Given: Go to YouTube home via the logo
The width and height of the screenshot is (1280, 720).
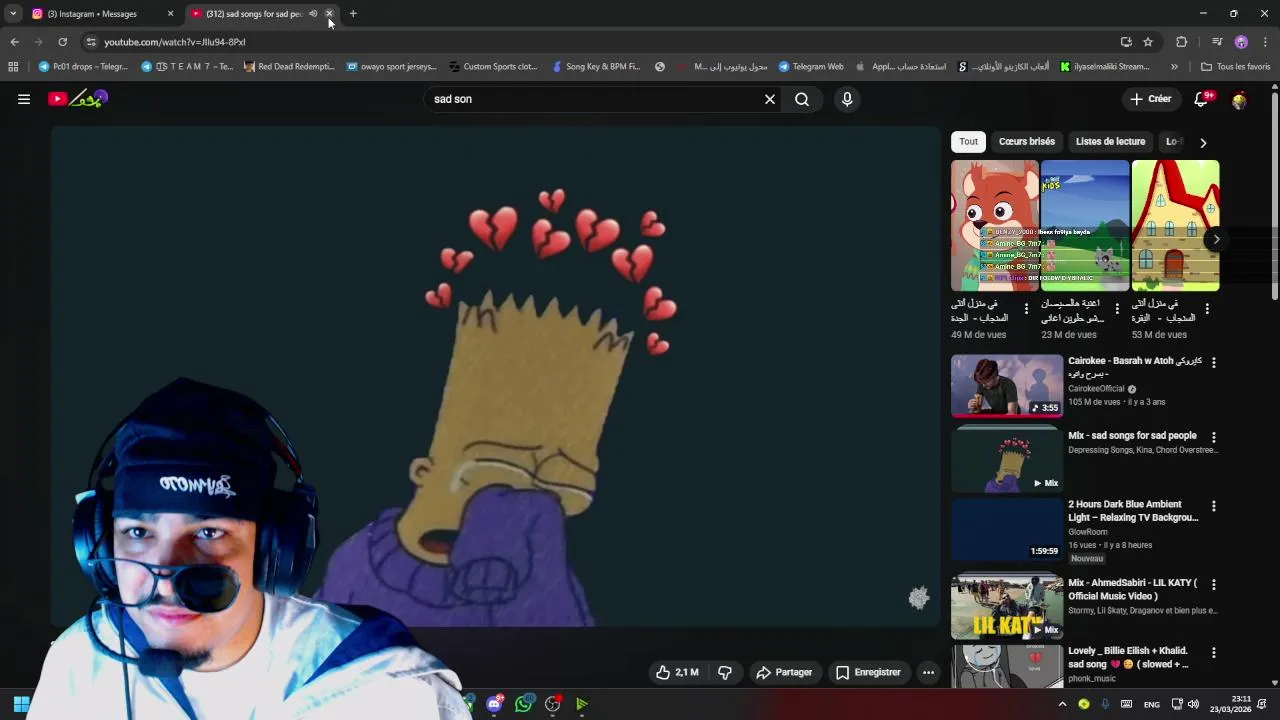Looking at the screenshot, I should tap(78, 99).
